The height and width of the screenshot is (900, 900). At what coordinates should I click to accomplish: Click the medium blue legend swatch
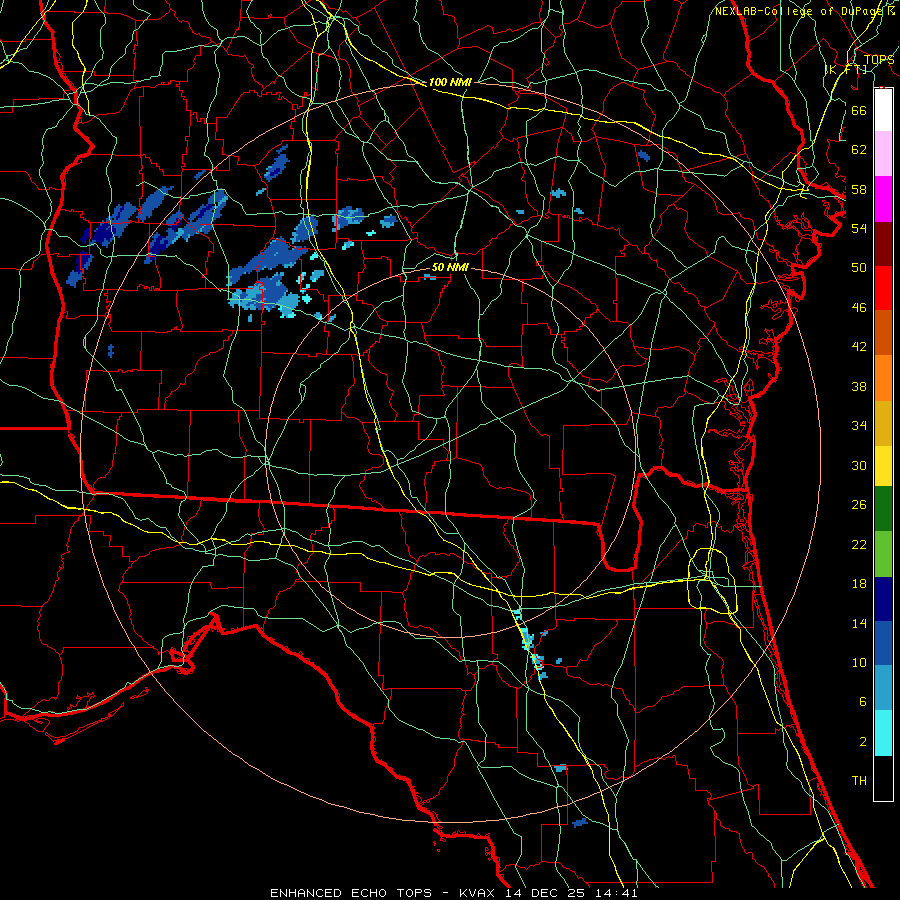[883, 643]
